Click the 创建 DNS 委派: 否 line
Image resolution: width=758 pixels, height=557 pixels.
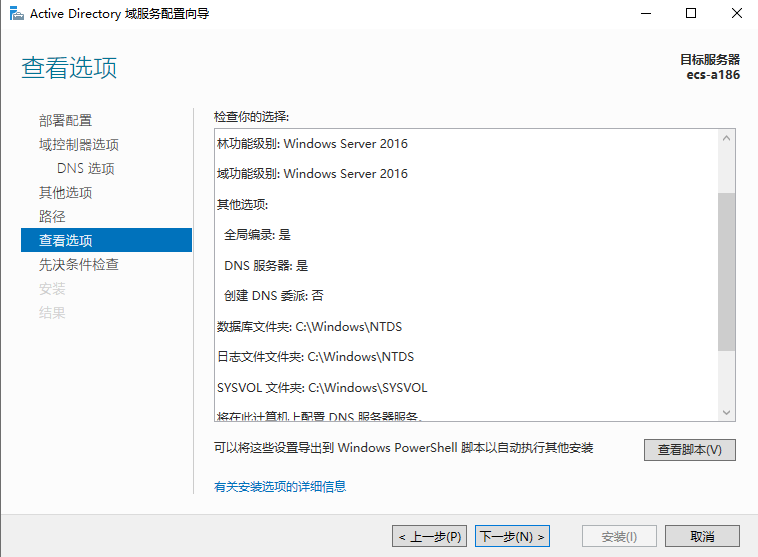pos(274,295)
